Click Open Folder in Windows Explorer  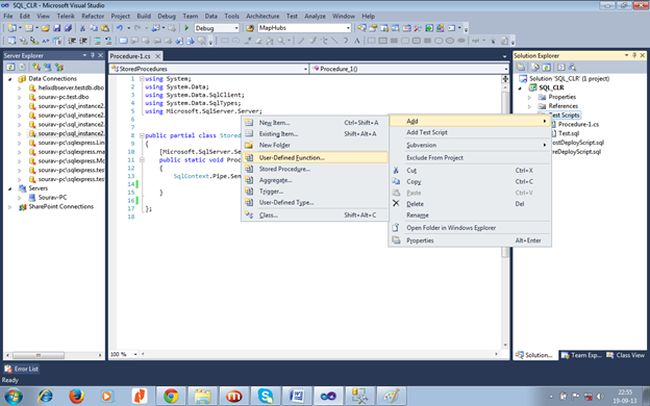pos(470,228)
